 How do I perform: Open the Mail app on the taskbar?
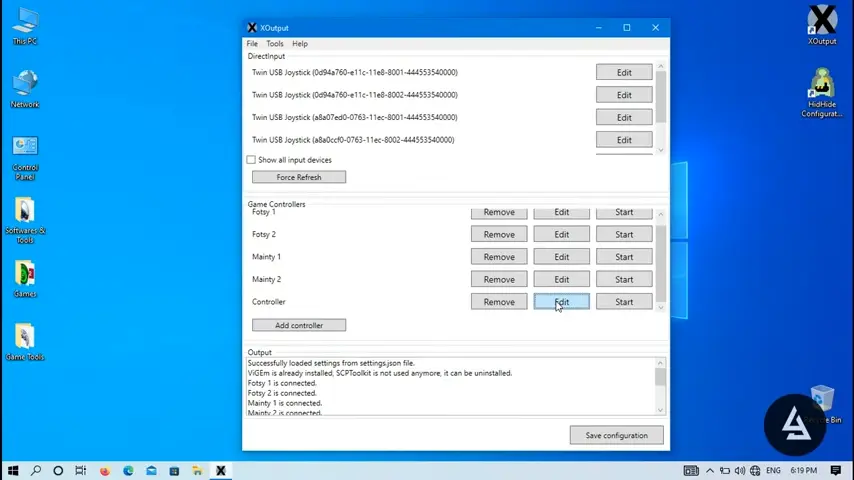tap(151, 471)
